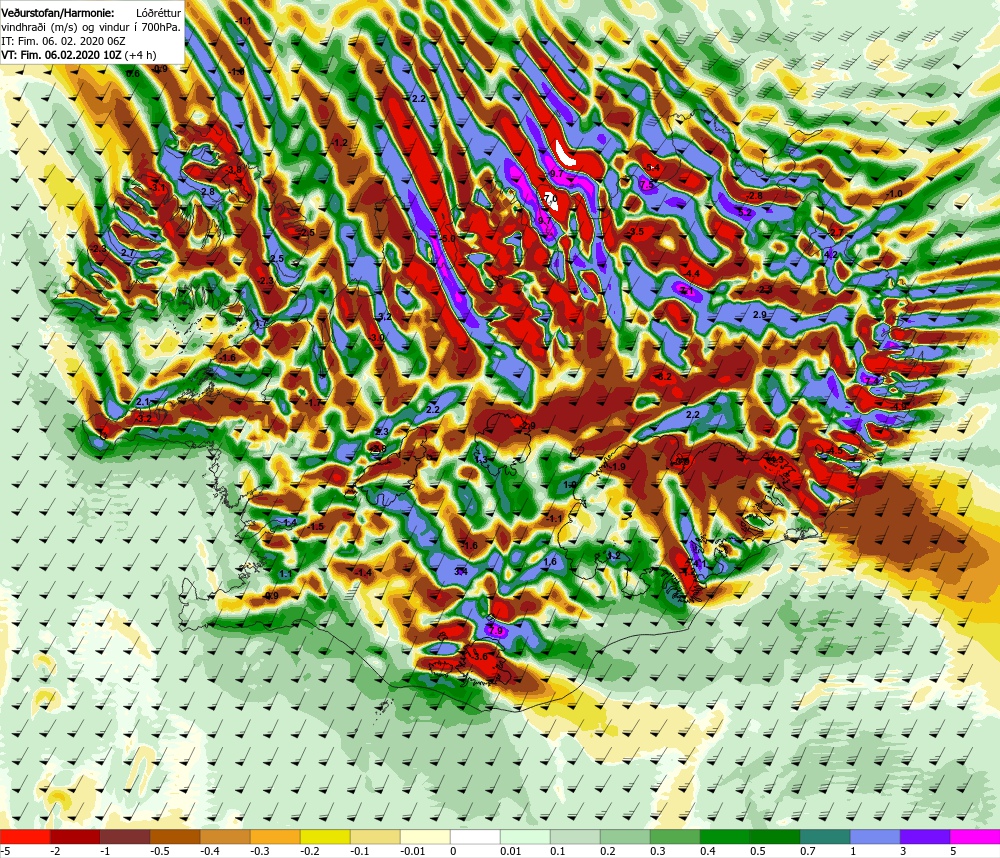Click the "0" legend scale label
The height and width of the screenshot is (858, 1000).
point(453,851)
